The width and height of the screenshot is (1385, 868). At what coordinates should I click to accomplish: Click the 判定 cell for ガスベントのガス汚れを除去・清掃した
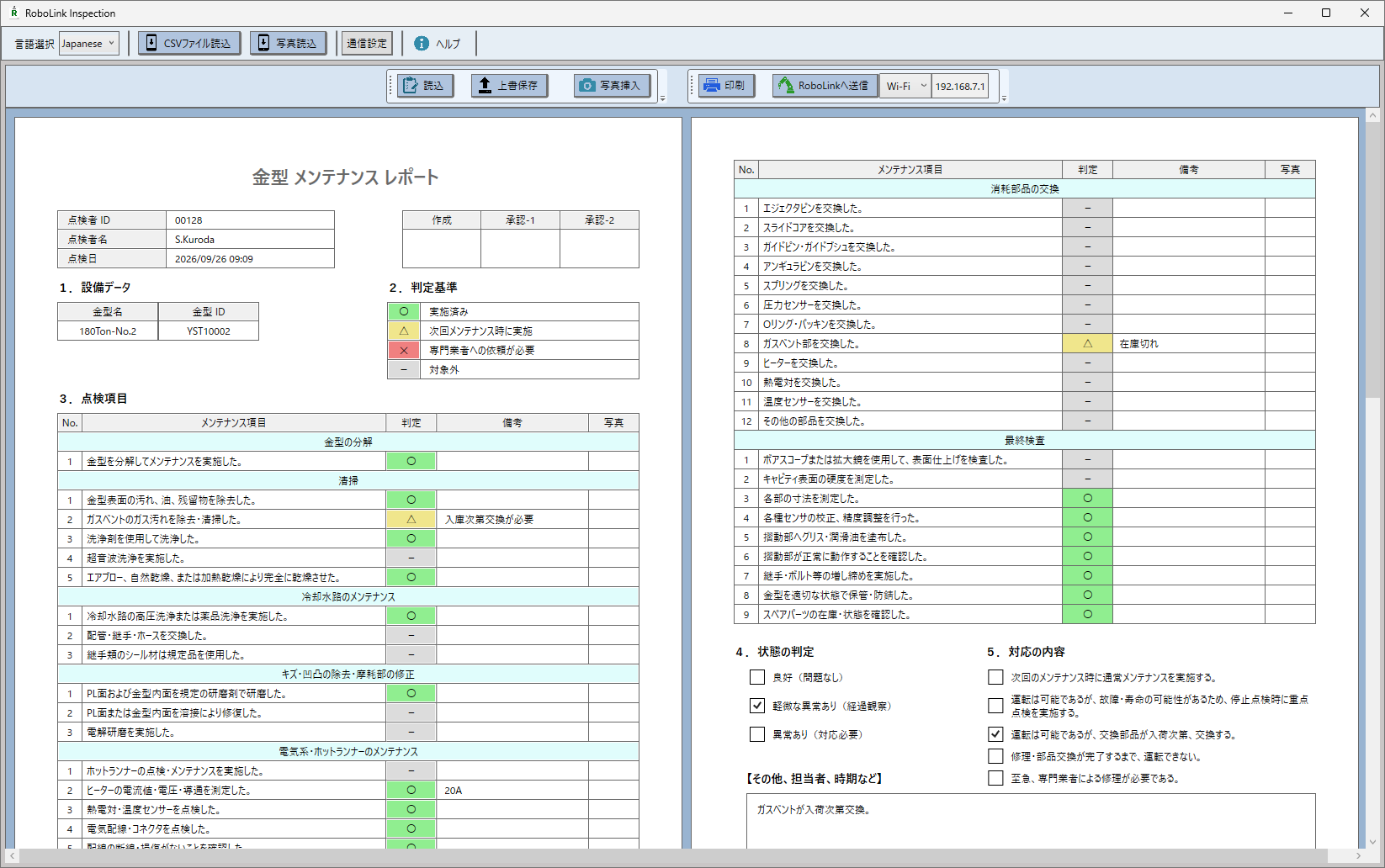411,519
